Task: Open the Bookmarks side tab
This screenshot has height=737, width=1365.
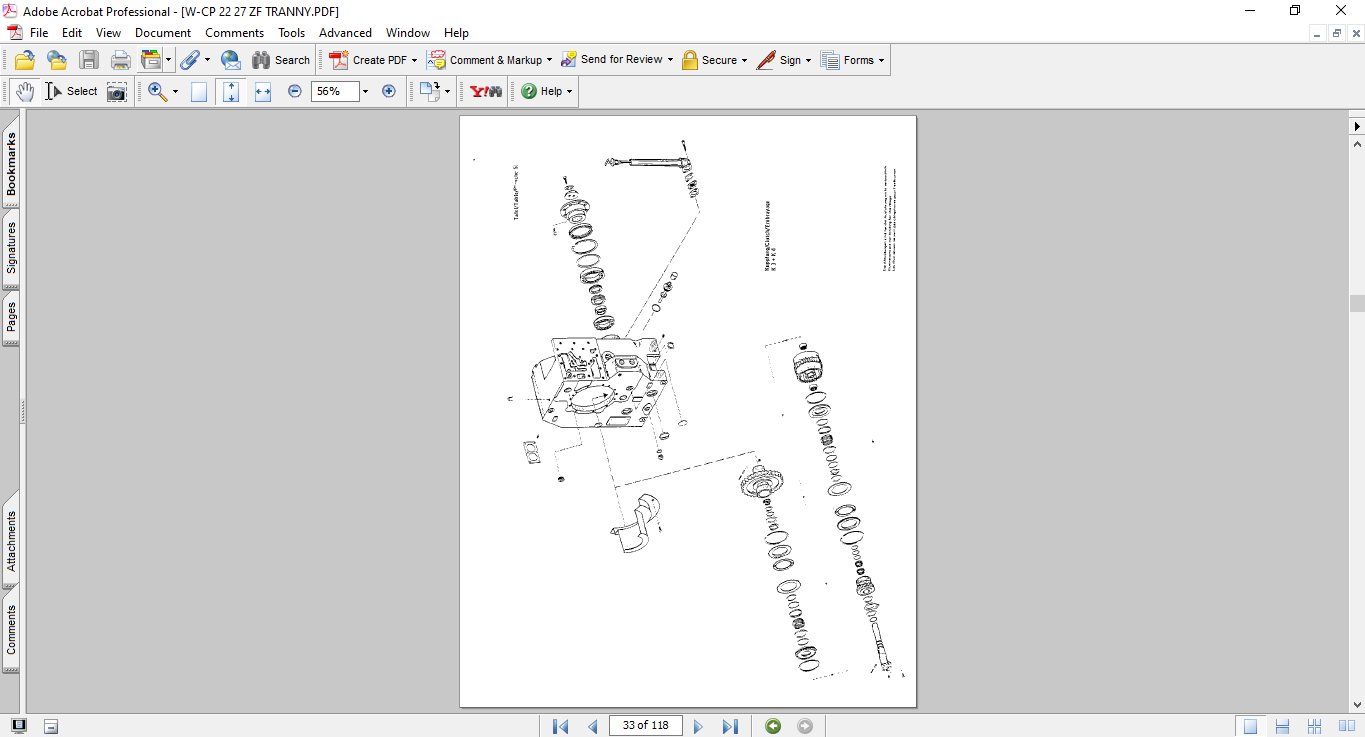Action: [x=11, y=165]
